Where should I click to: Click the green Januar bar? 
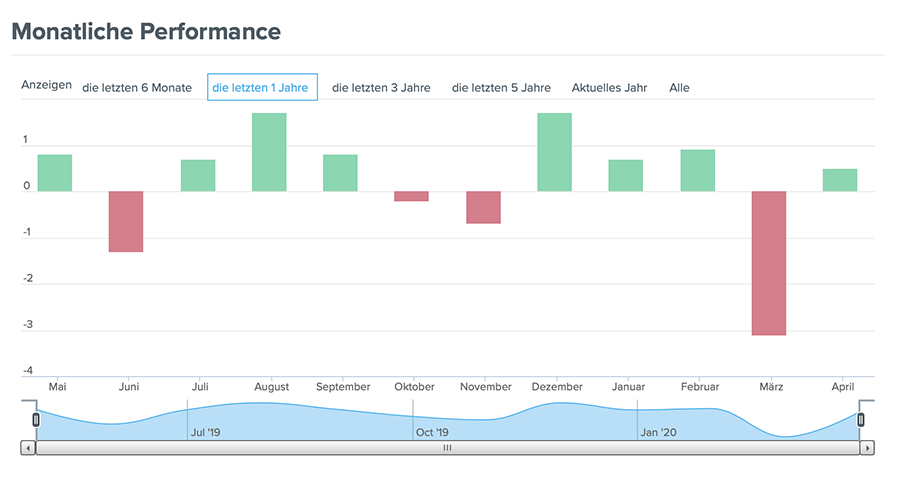pyautogui.click(x=626, y=176)
